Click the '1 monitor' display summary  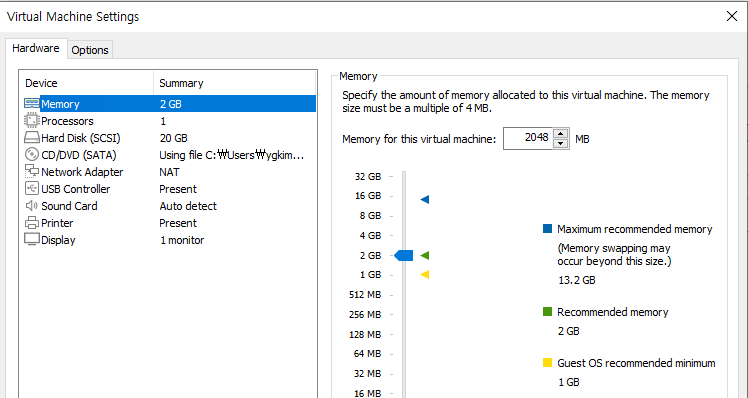tap(182, 241)
